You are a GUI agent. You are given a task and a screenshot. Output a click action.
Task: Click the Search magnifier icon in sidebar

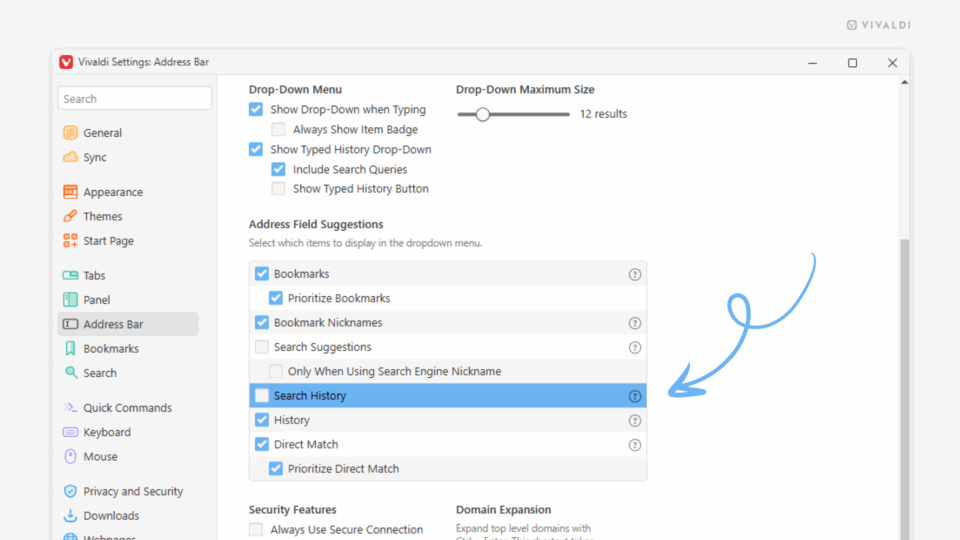click(71, 372)
